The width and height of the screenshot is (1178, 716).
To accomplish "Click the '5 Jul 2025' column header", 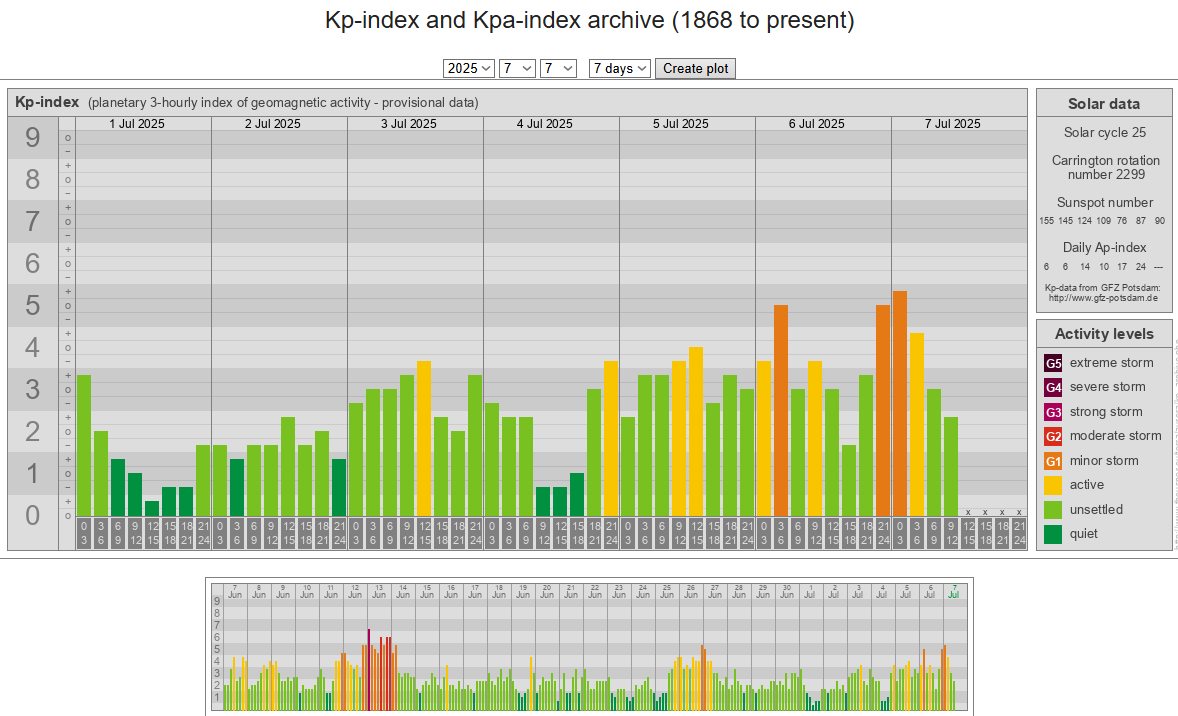I will tap(681, 124).
